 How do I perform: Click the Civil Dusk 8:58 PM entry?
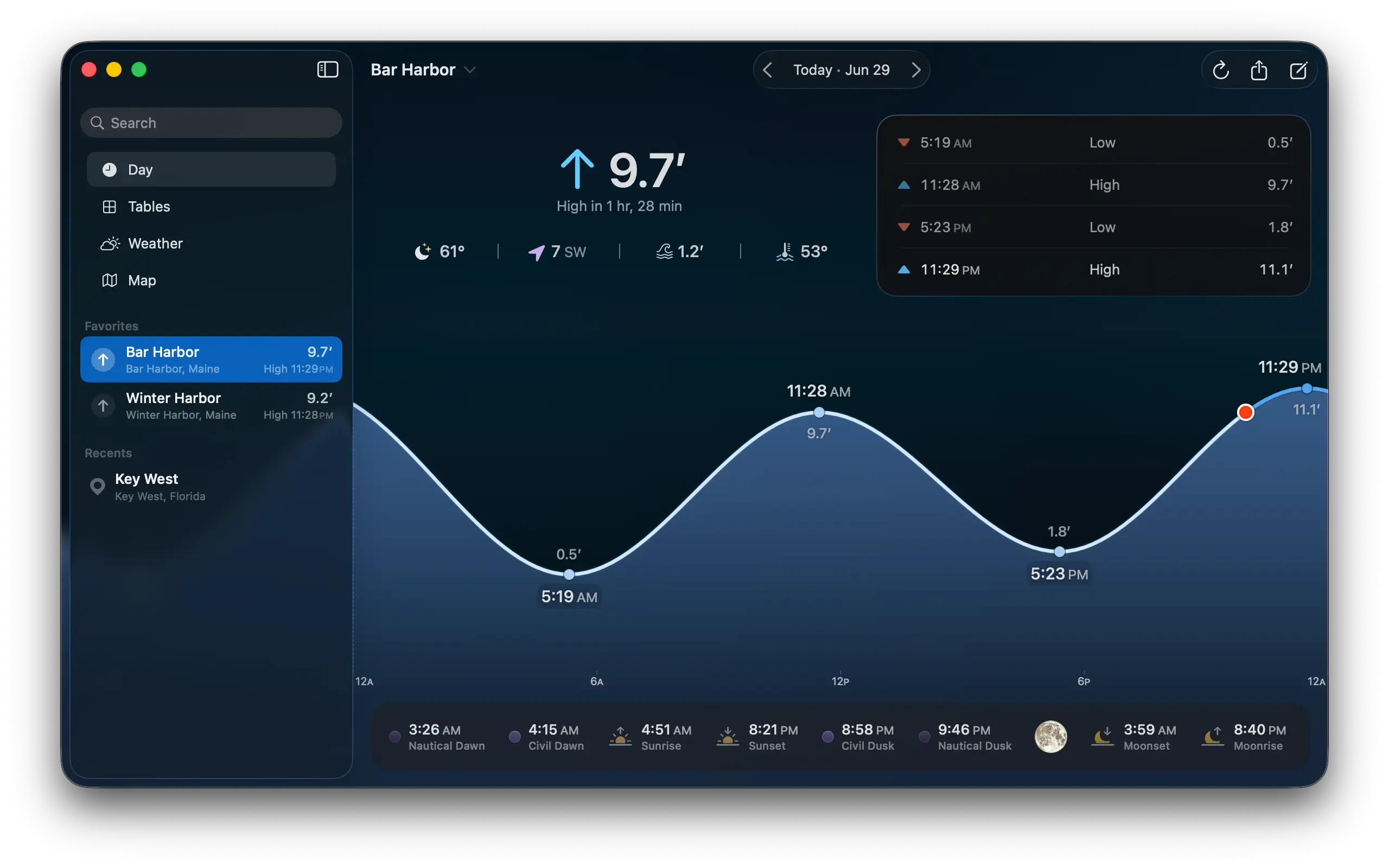(858, 737)
